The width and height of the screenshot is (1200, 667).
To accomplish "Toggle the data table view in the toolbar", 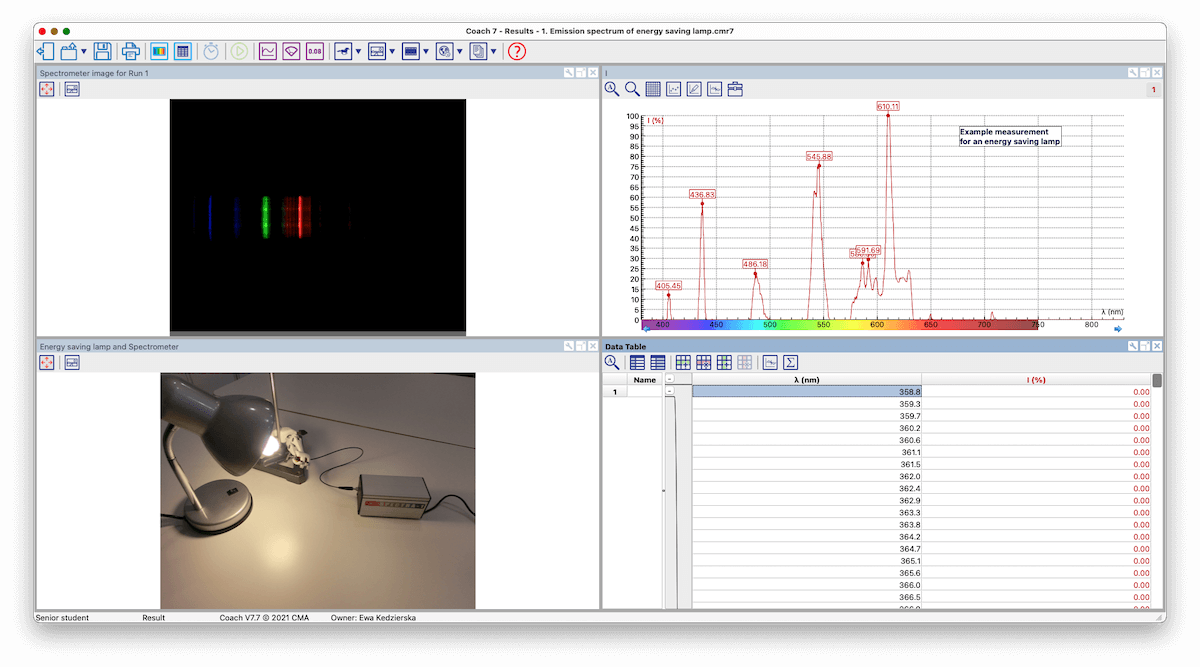I will 185,50.
